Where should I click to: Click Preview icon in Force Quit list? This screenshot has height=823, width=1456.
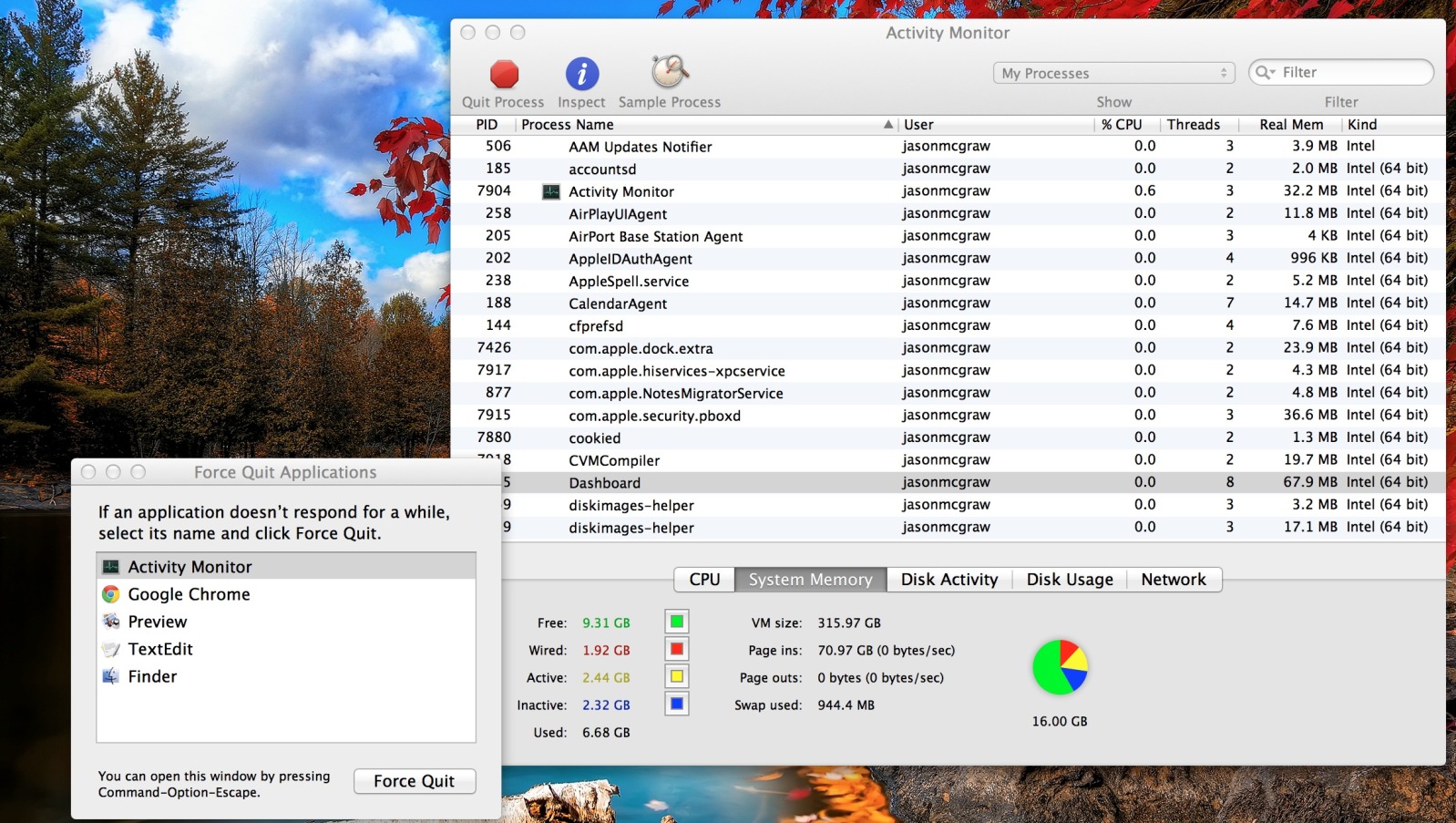point(111,622)
